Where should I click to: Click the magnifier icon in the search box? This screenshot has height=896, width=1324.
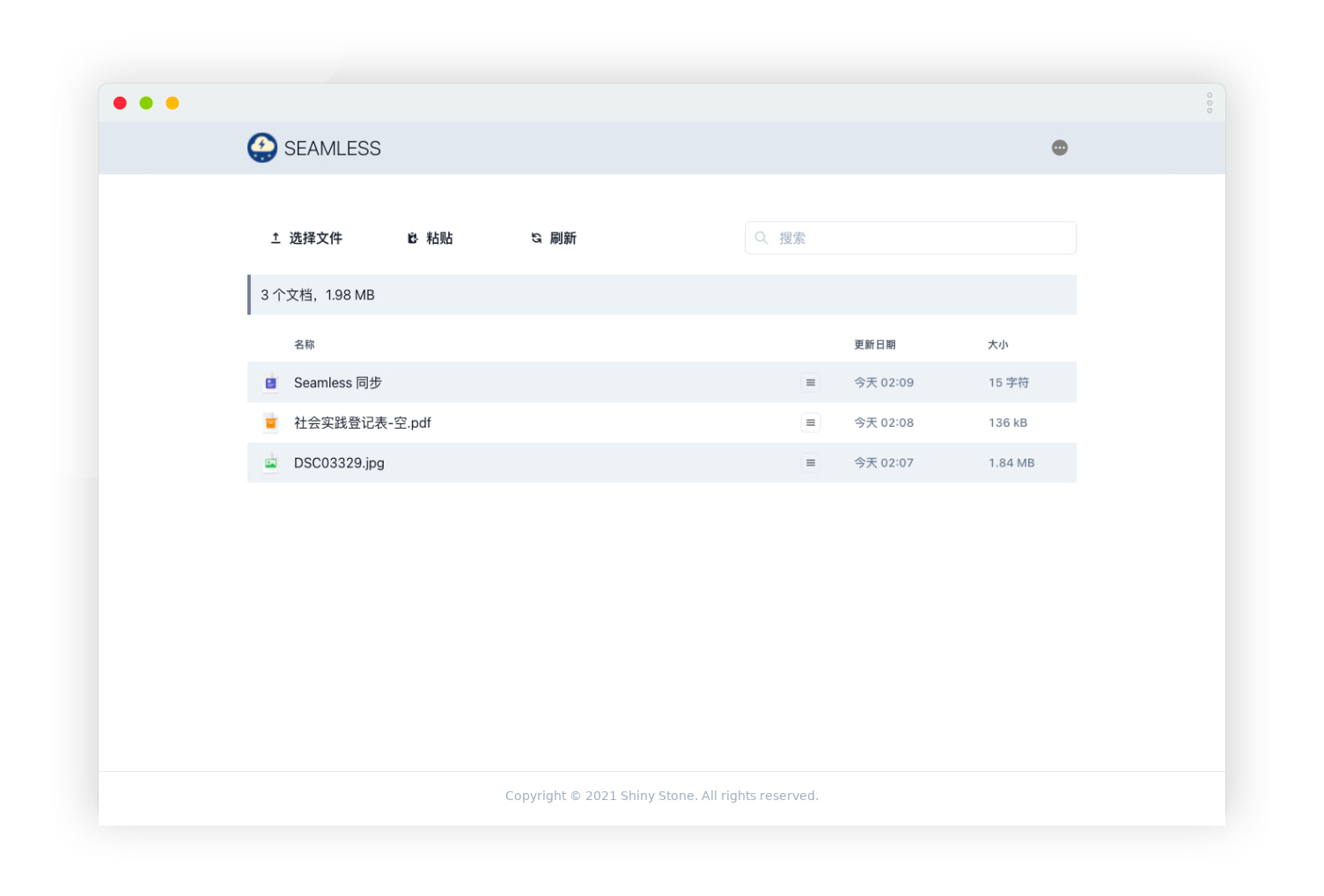(761, 238)
